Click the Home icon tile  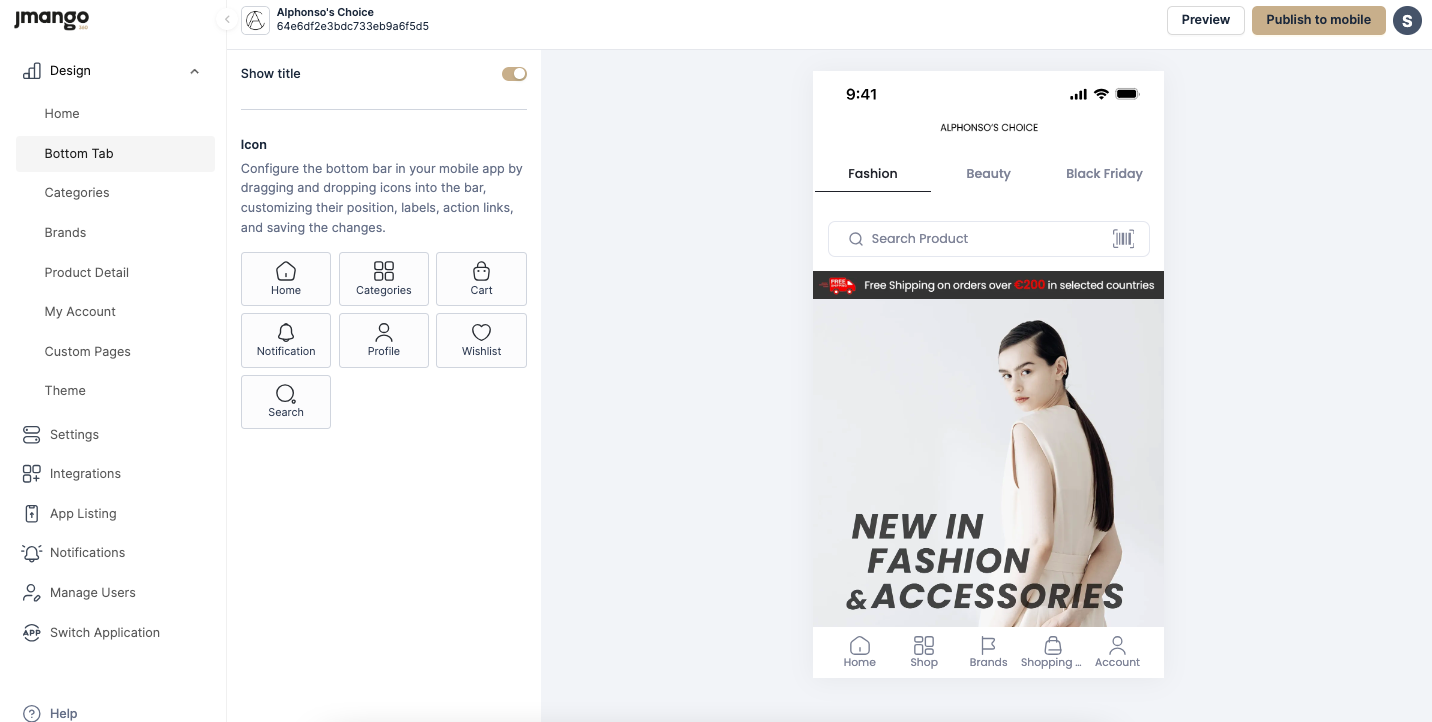click(x=285, y=278)
